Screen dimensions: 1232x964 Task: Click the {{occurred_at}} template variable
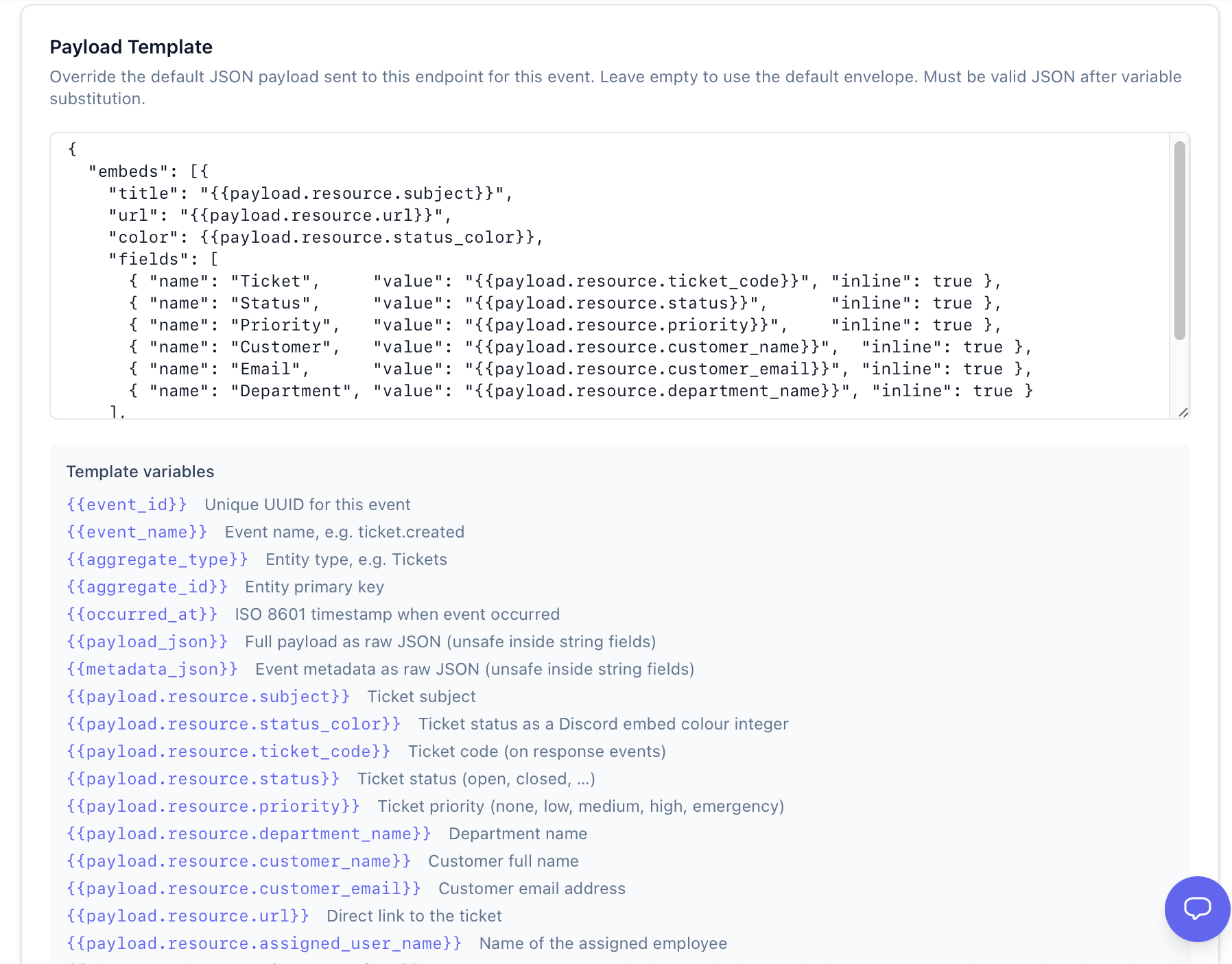click(x=142, y=614)
